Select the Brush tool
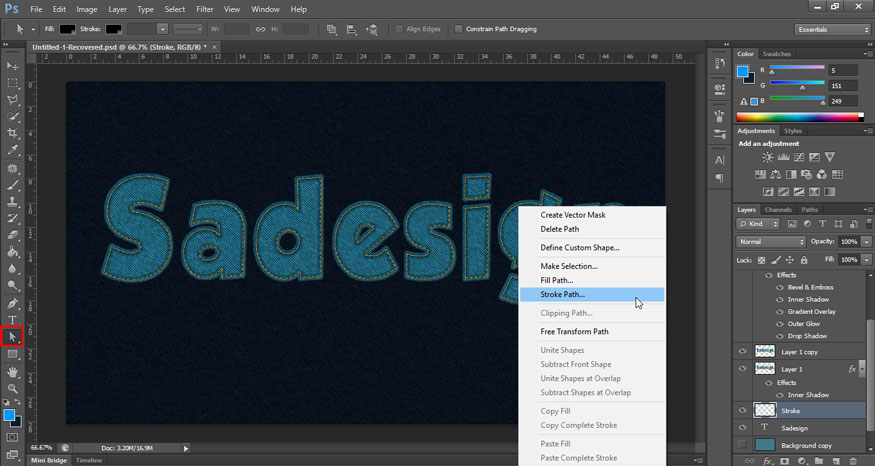This screenshot has height=466, width=875. pyautogui.click(x=12, y=185)
